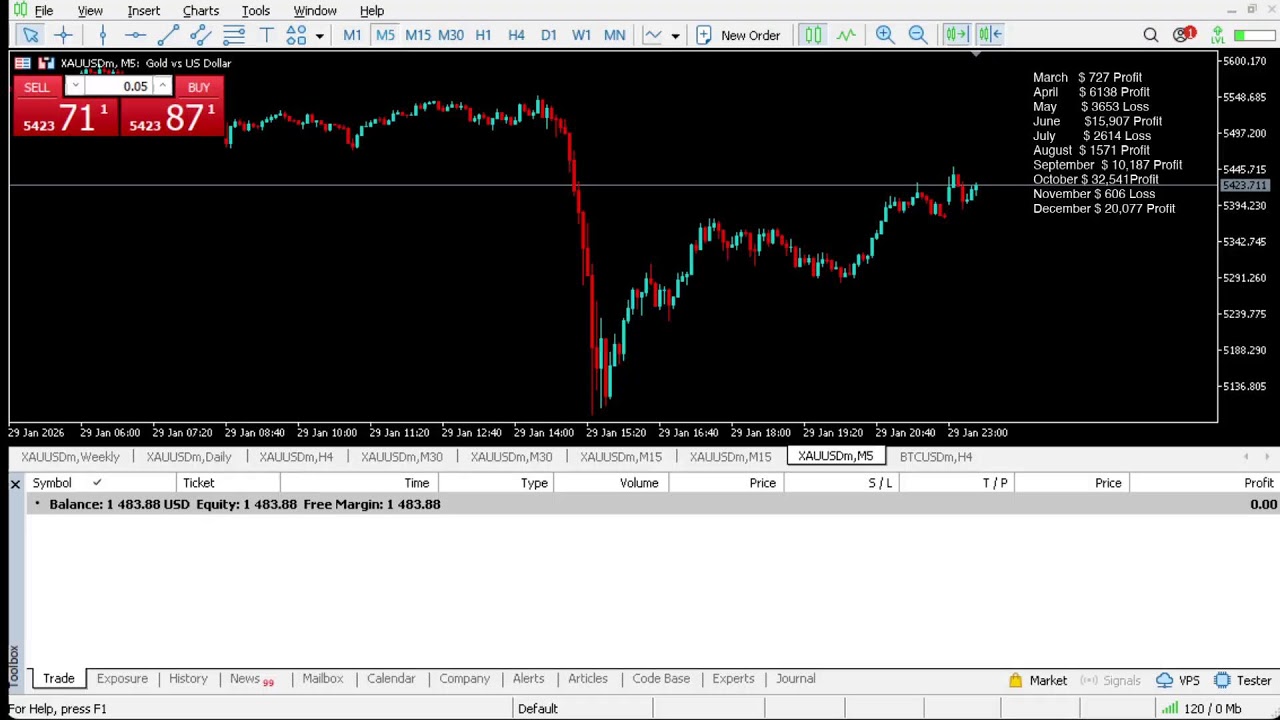Image resolution: width=1280 pixels, height=720 pixels.
Task: Click the LVL level icon
Action: tap(1218, 35)
